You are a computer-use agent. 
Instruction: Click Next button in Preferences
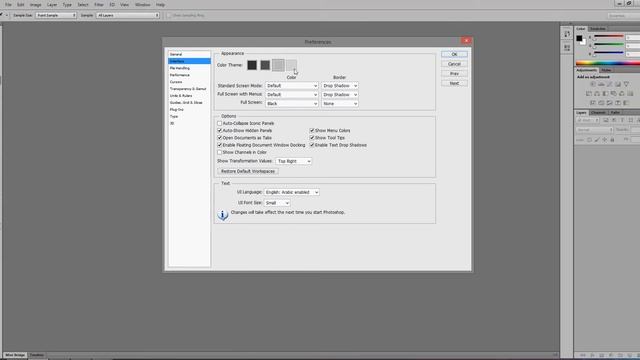pyautogui.click(x=454, y=83)
